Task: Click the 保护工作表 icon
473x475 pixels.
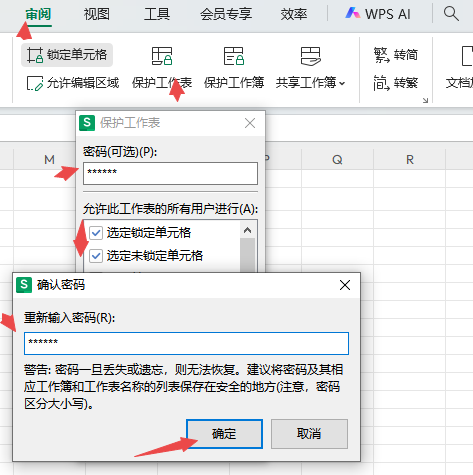Action: coord(162,56)
